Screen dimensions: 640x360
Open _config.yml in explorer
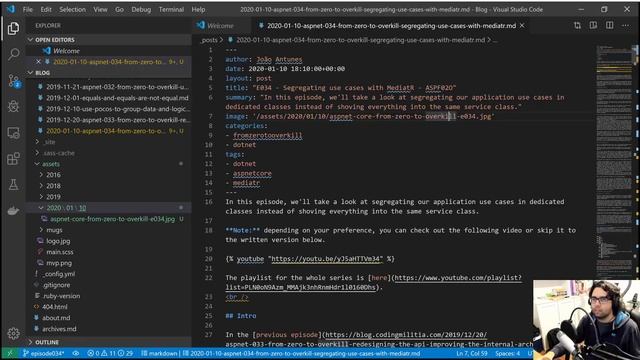109,274
